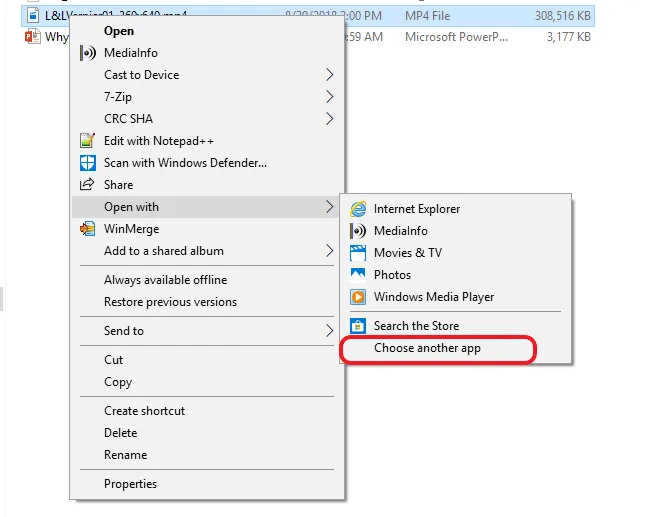The width and height of the screenshot is (658, 517).
Task: Click the MP4 file icon in list
Action: tap(33, 16)
